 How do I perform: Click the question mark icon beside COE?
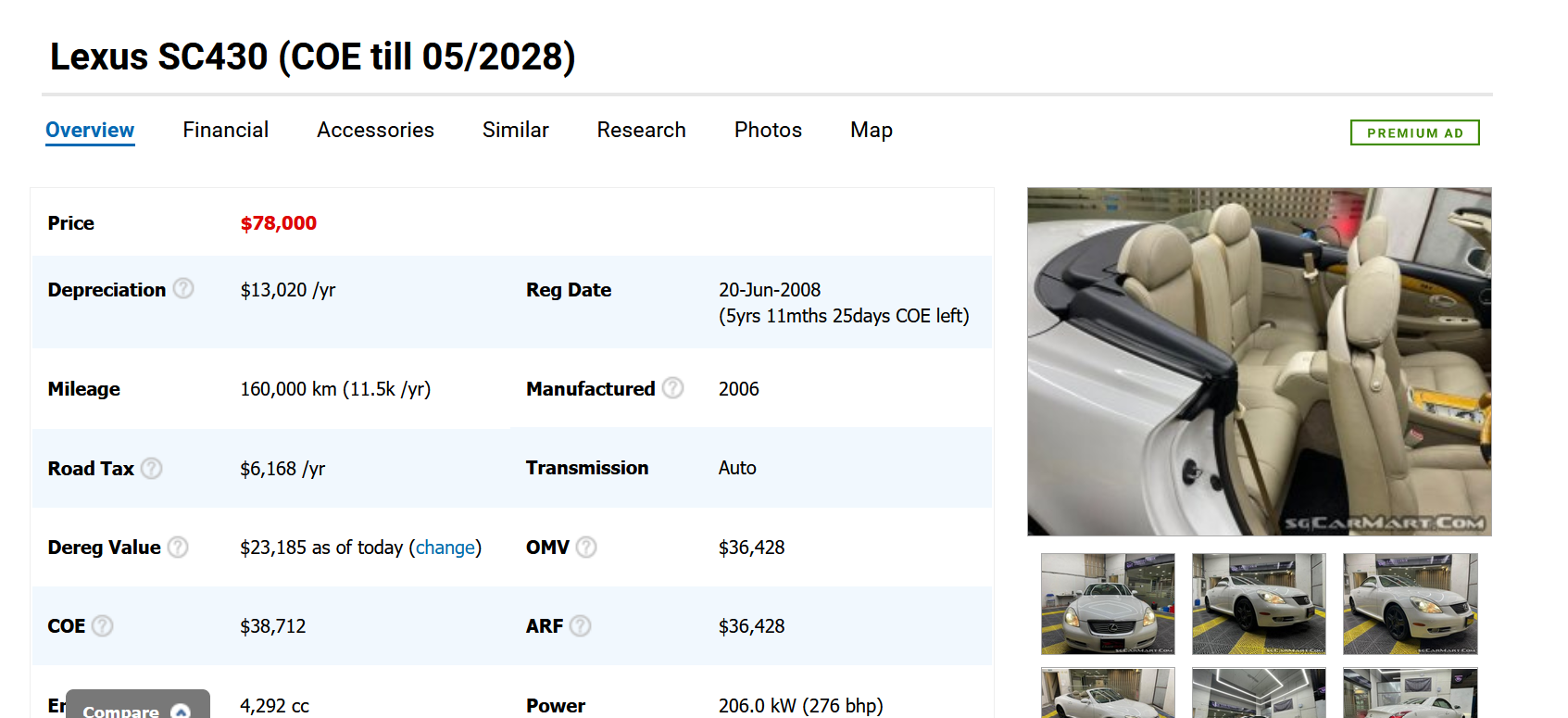[x=103, y=626]
